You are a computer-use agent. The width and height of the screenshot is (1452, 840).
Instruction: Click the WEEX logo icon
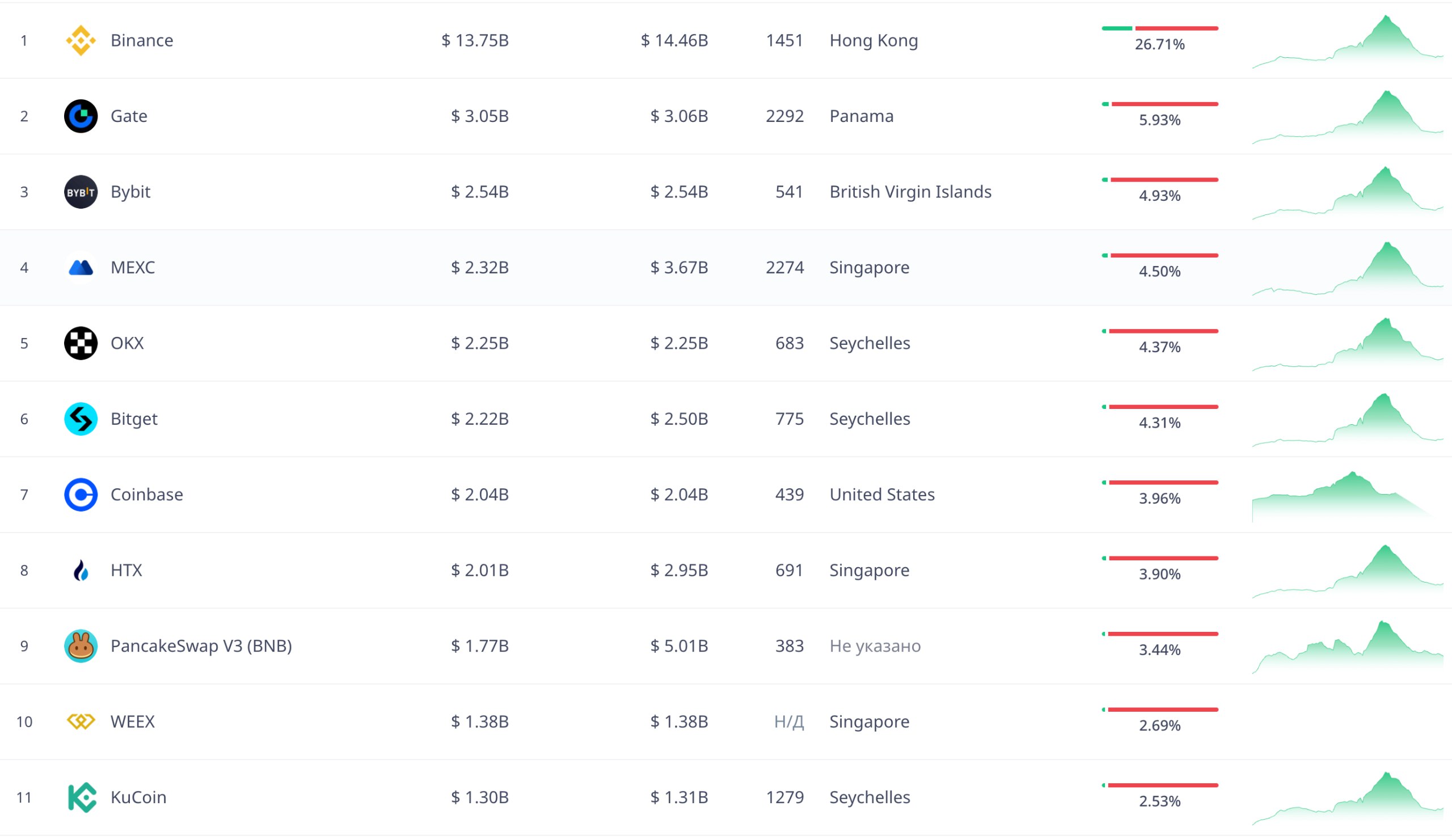pyautogui.click(x=81, y=721)
